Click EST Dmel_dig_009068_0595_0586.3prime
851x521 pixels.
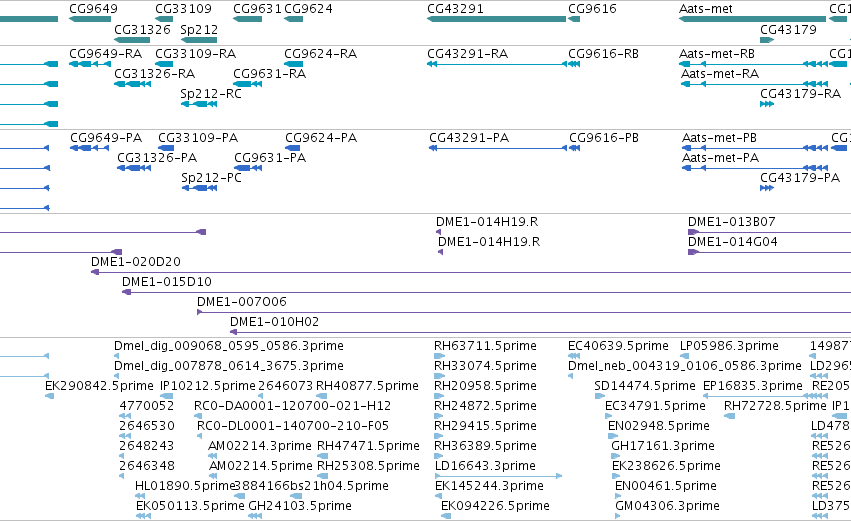pyautogui.click(x=228, y=346)
